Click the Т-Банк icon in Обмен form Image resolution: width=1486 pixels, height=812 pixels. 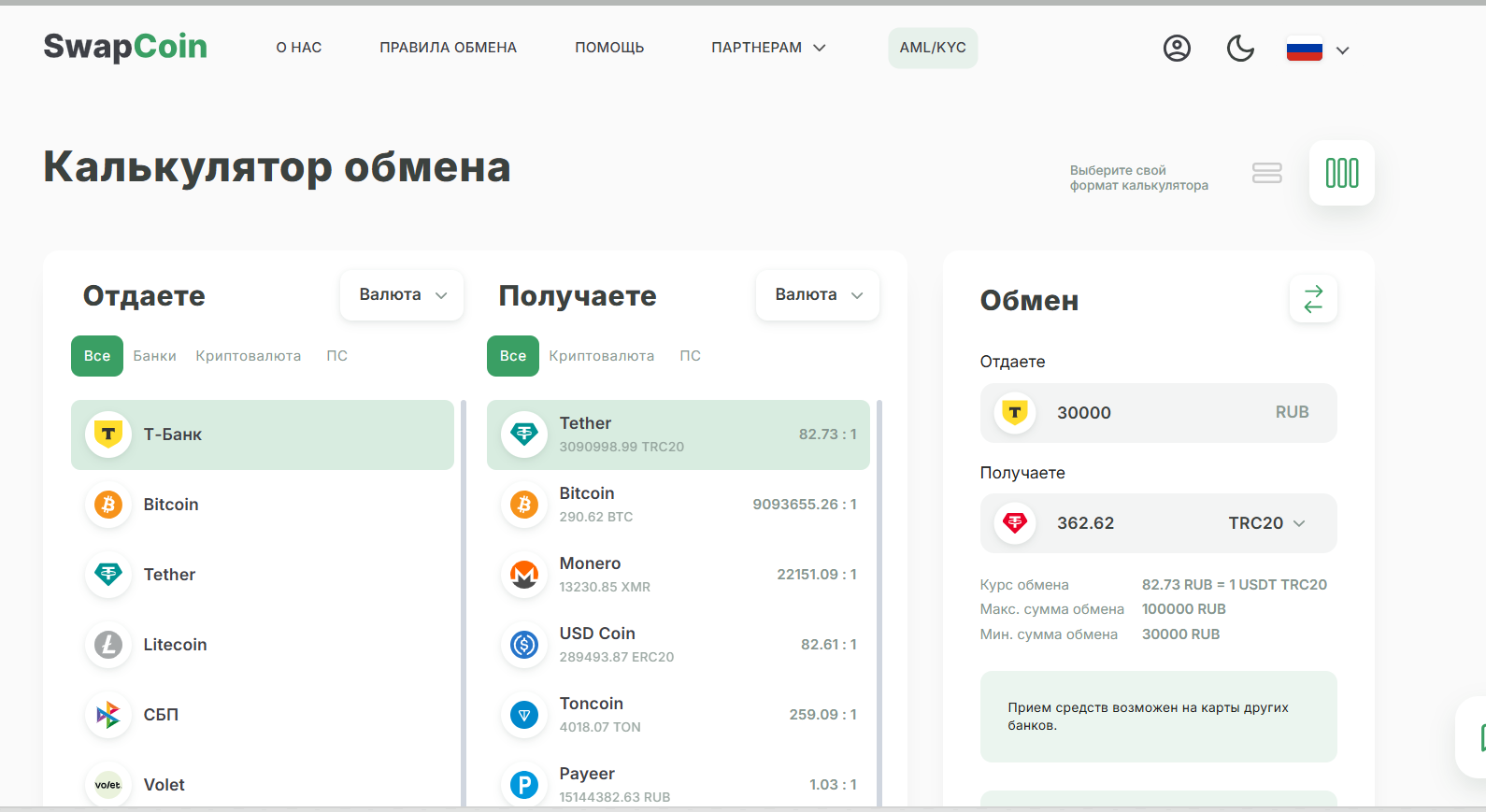click(x=1015, y=412)
